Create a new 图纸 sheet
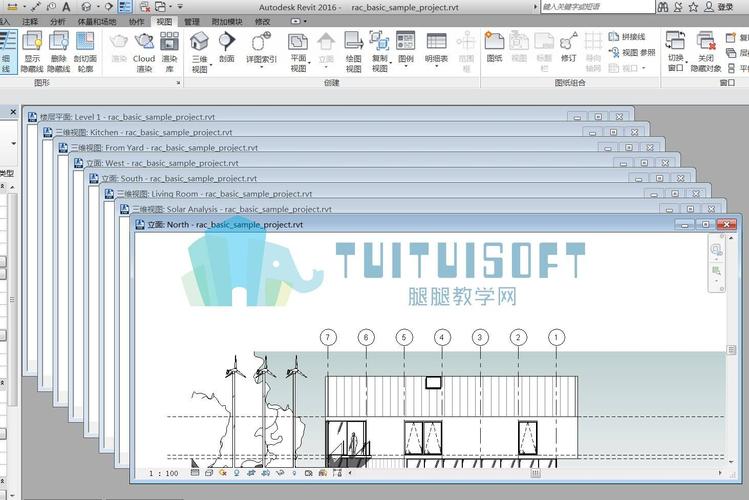This screenshot has height=500, width=749. coord(494,47)
